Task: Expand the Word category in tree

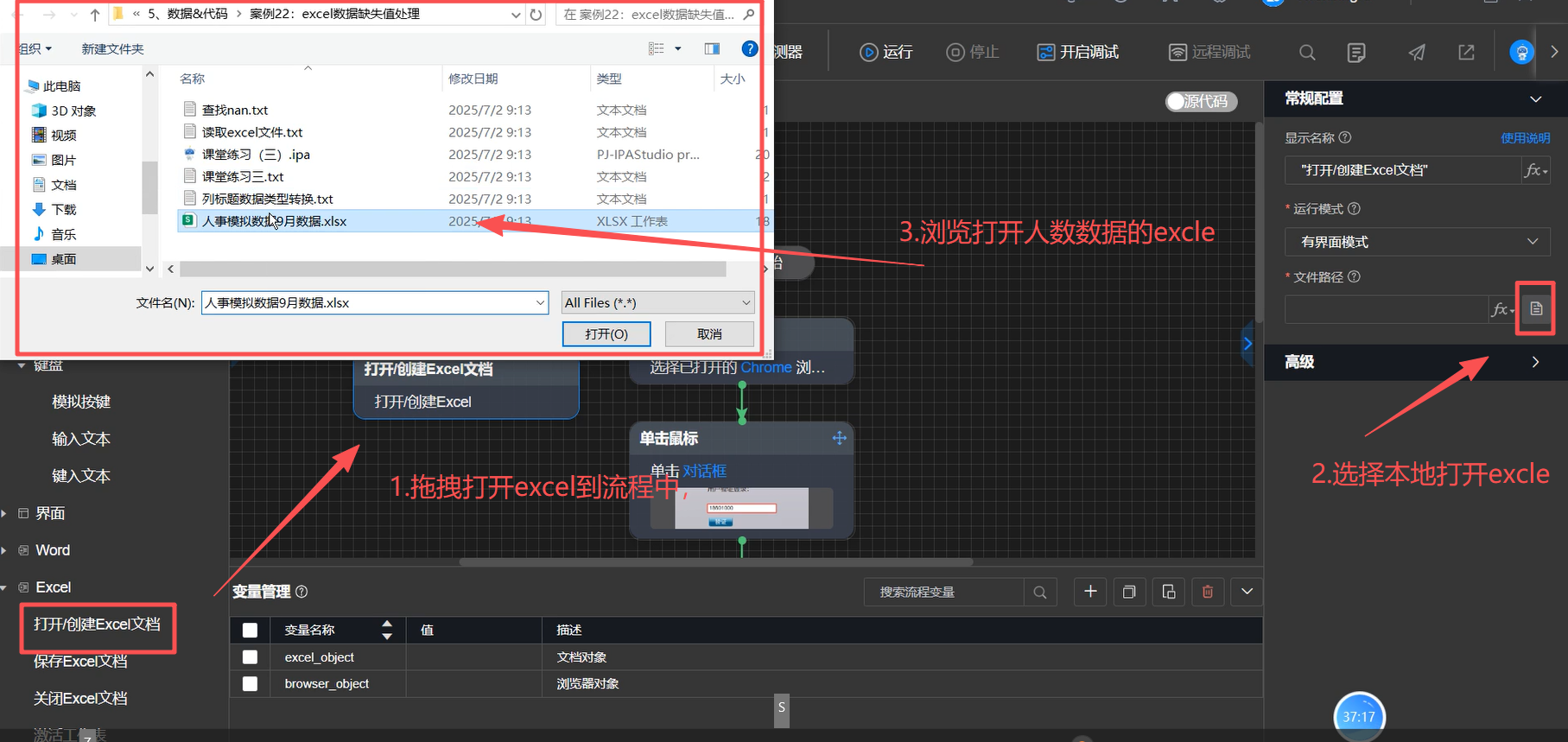Action: pos(4,550)
